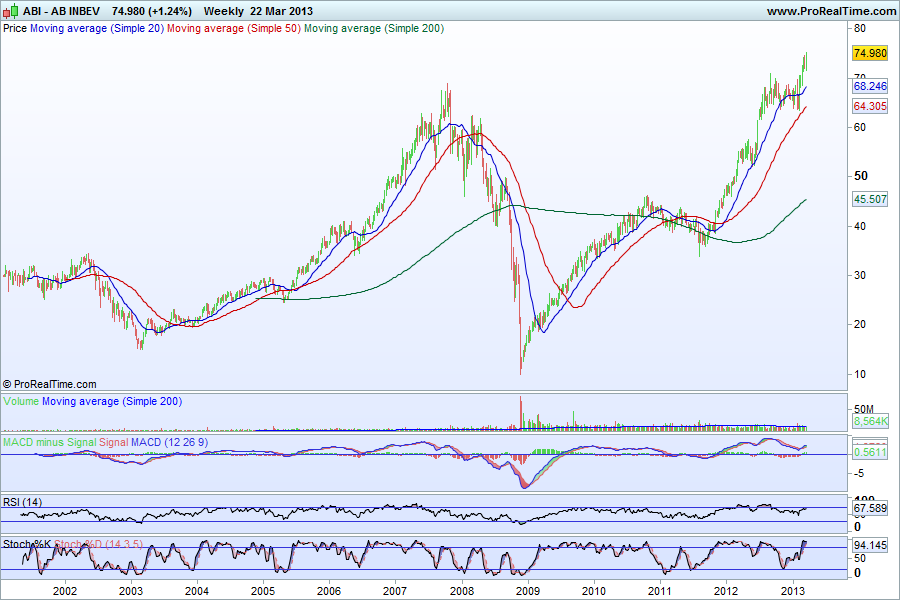Click the 67.589 RSI value tag
This screenshot has height=600, width=900.
(870, 508)
